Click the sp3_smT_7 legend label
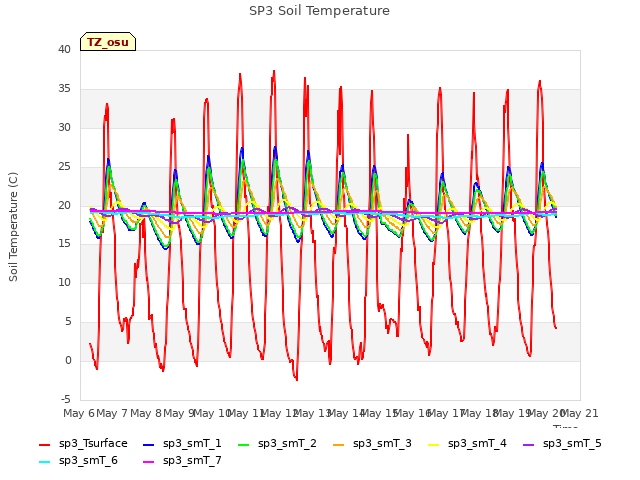 (192, 460)
